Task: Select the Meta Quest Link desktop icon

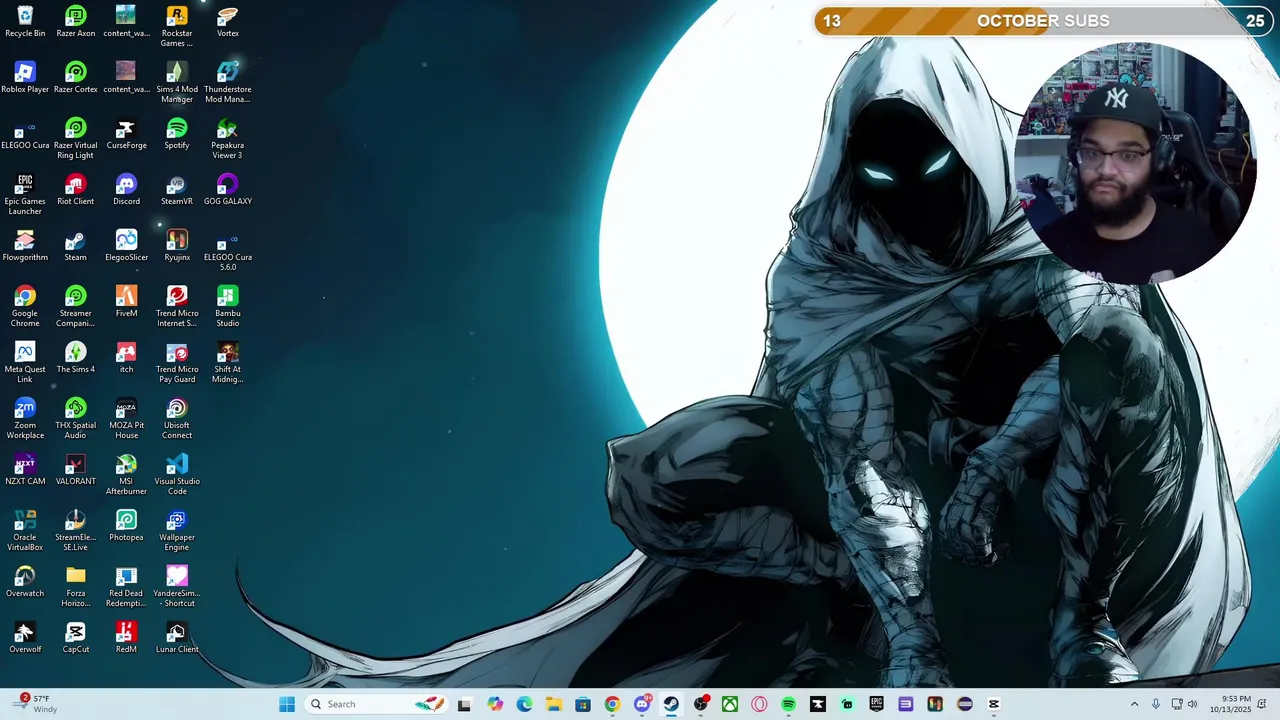Action: (x=25, y=363)
